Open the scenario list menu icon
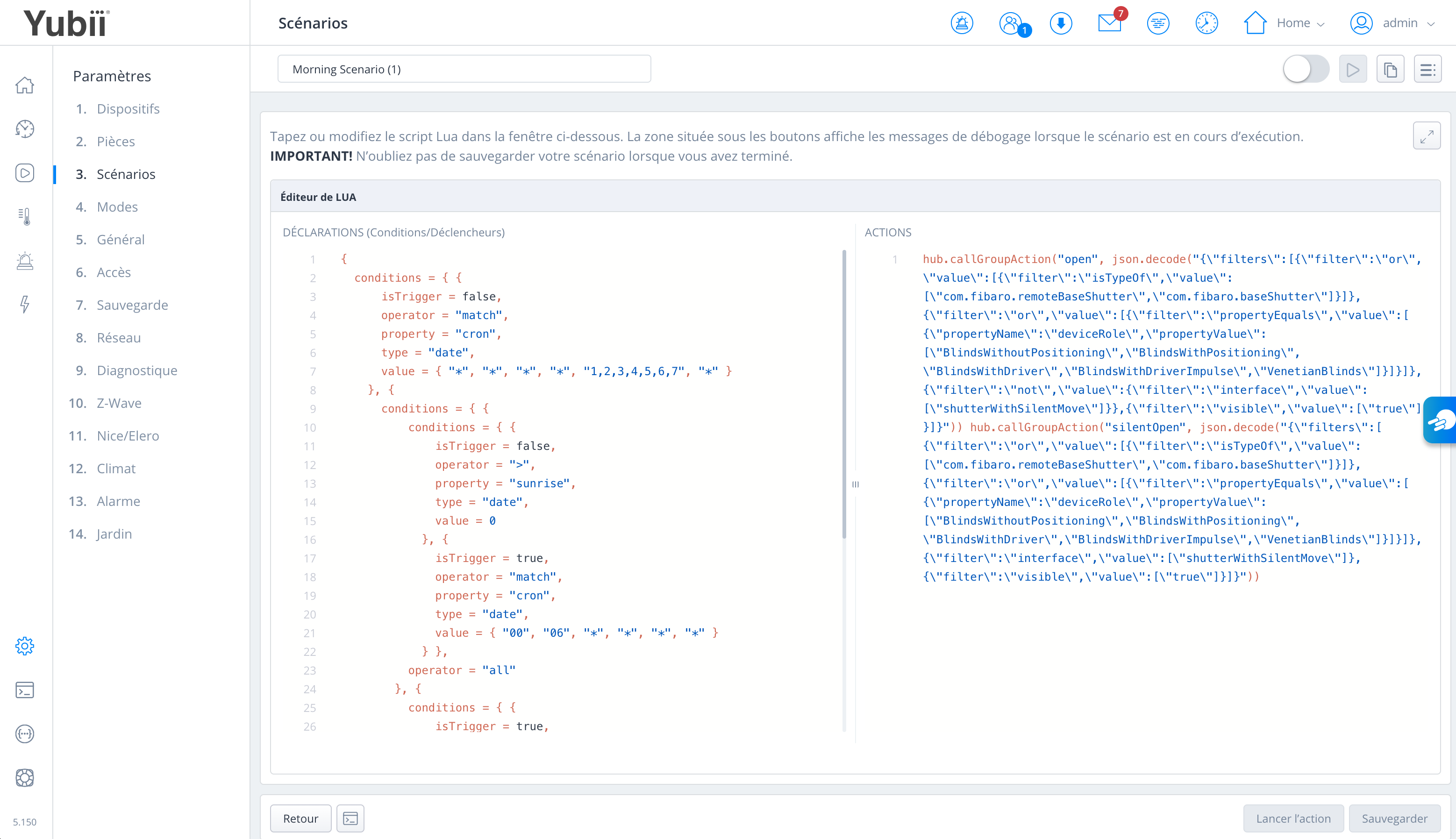The height and width of the screenshot is (839, 1456). coord(1428,69)
